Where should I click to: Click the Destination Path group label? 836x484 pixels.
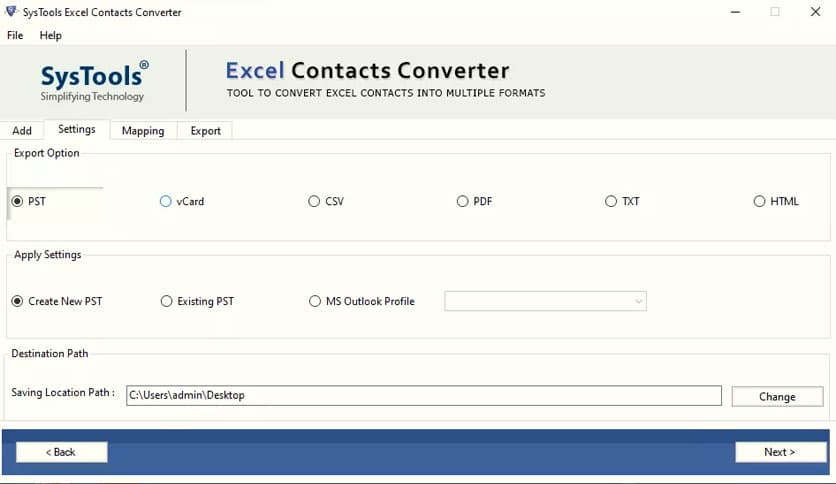50,353
